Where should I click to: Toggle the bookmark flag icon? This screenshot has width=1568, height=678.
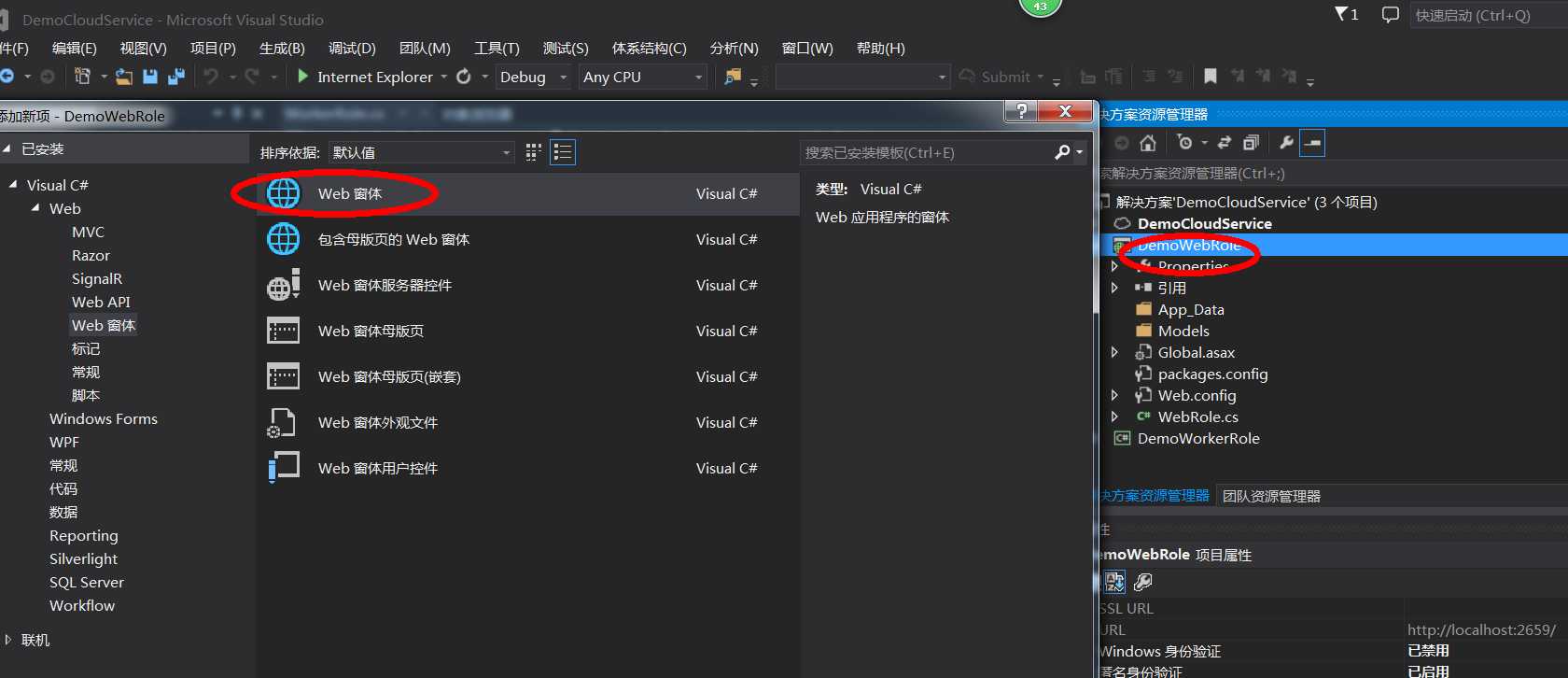click(1211, 77)
